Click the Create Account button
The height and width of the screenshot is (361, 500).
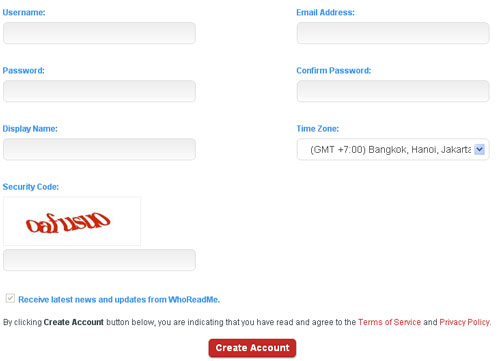pos(252,348)
